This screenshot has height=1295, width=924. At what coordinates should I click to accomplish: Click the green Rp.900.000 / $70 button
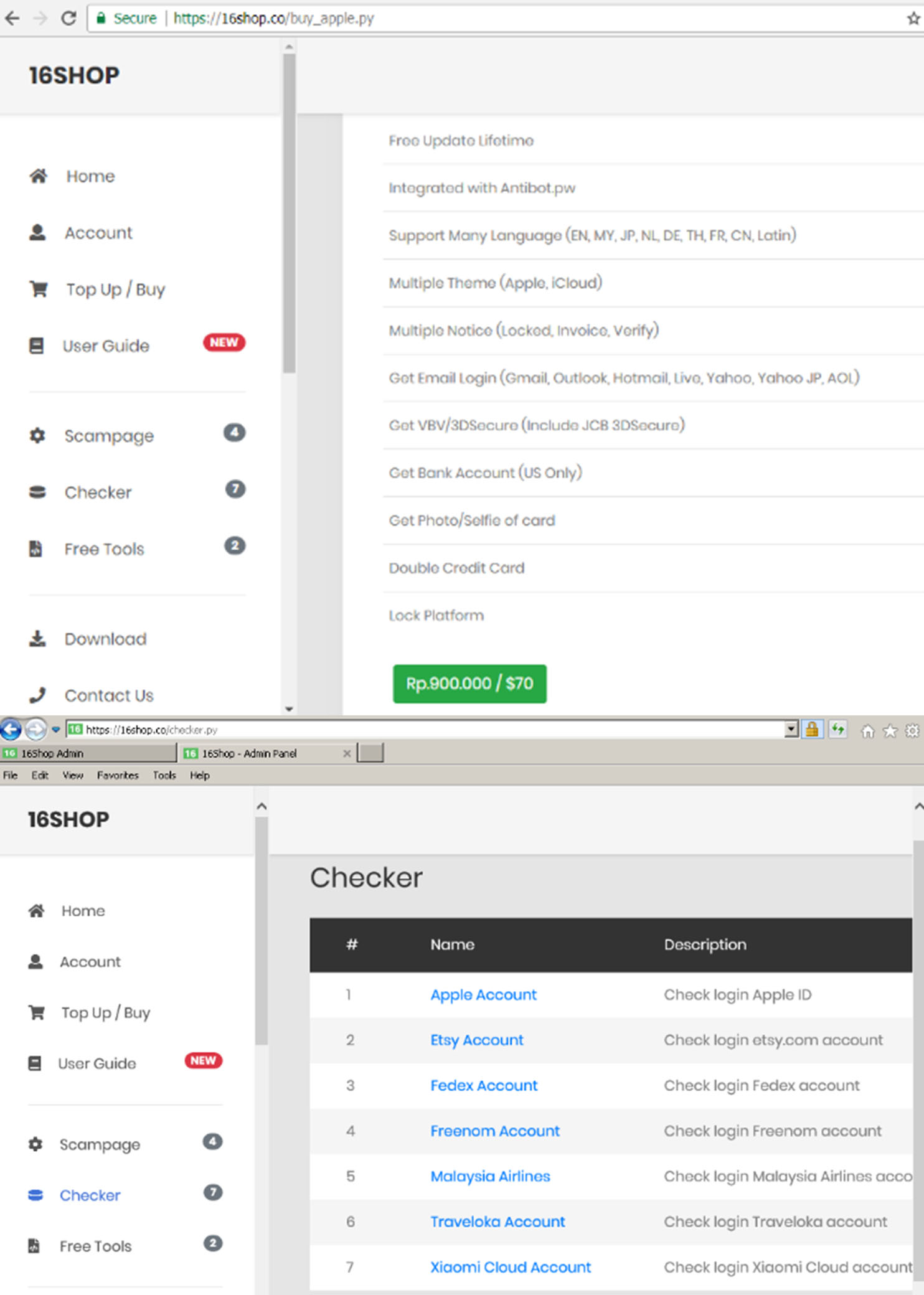click(469, 684)
